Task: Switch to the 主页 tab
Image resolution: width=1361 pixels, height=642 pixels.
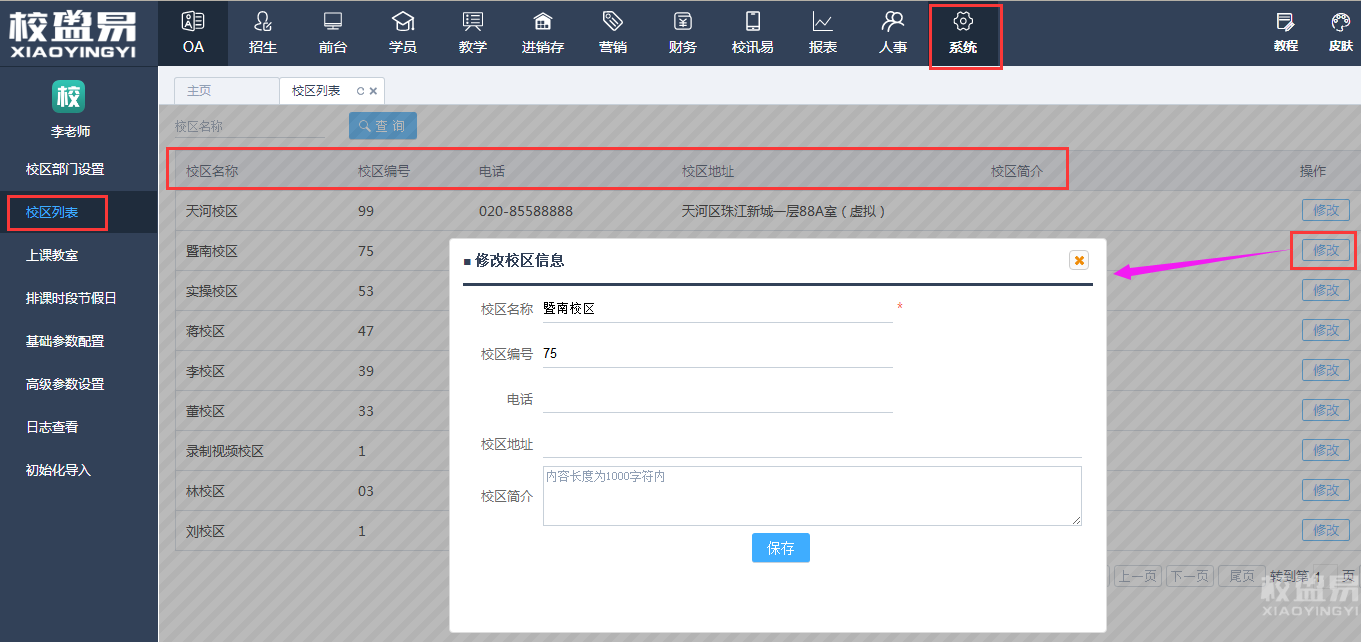Action: pyautogui.click(x=200, y=91)
